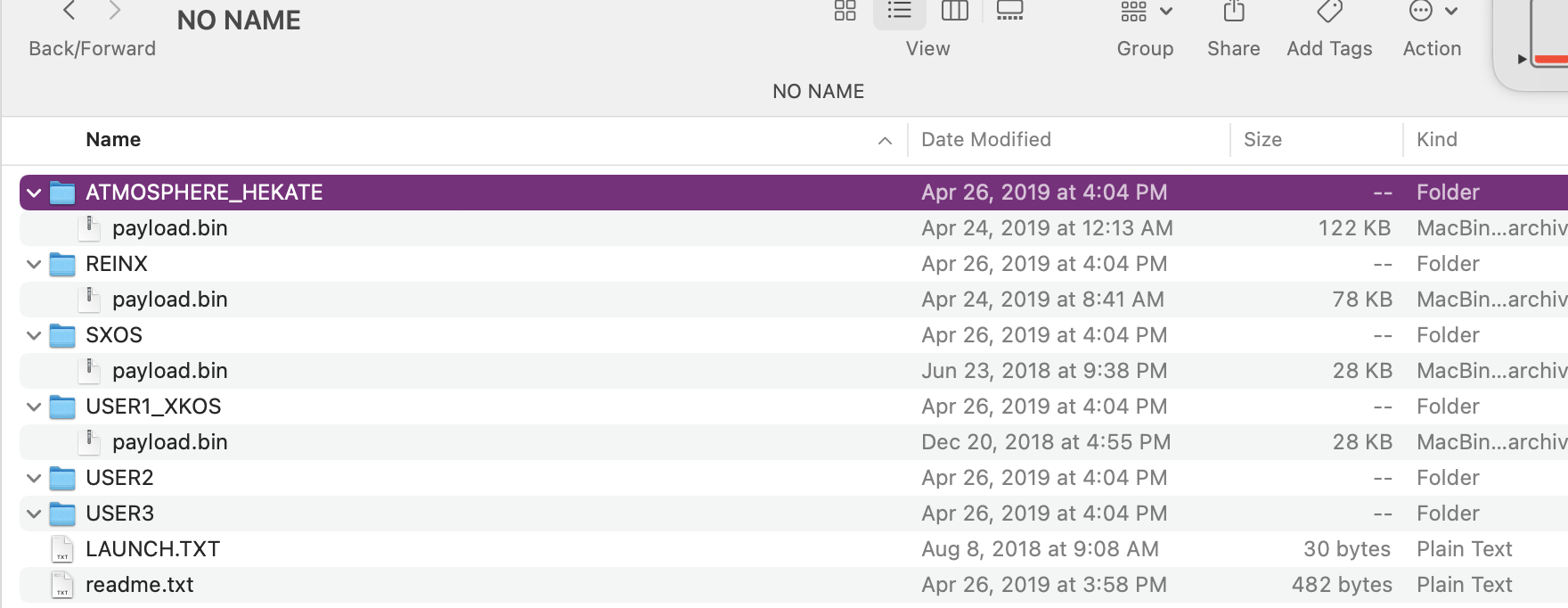The height and width of the screenshot is (608, 1568).
Task: Sort by Date Modified column header
Action: [986, 139]
